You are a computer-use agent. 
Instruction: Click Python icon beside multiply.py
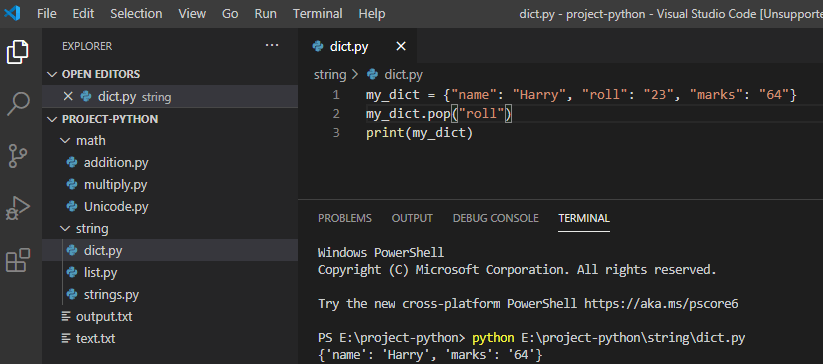[71, 185]
